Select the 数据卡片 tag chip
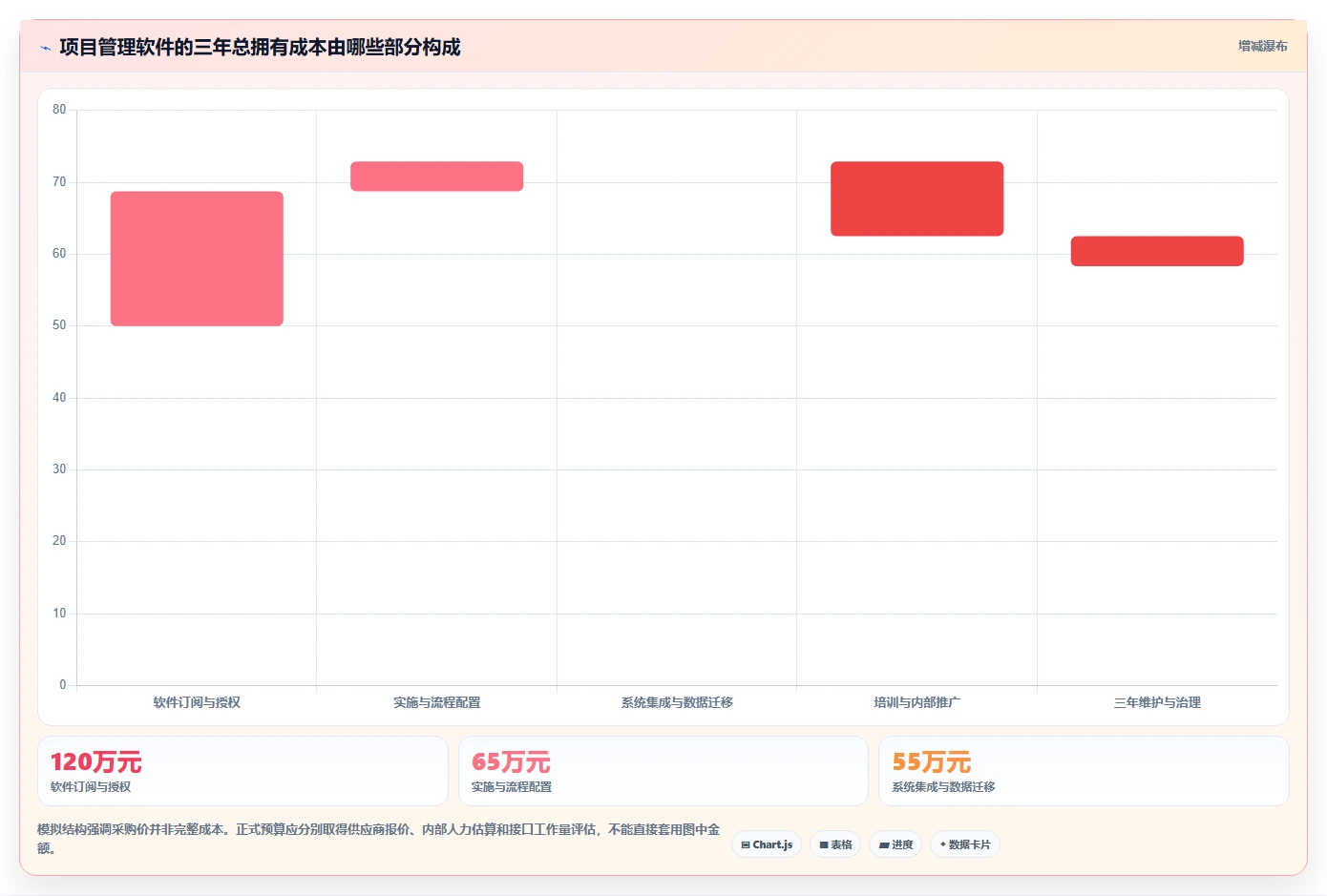1327x896 pixels. click(965, 844)
